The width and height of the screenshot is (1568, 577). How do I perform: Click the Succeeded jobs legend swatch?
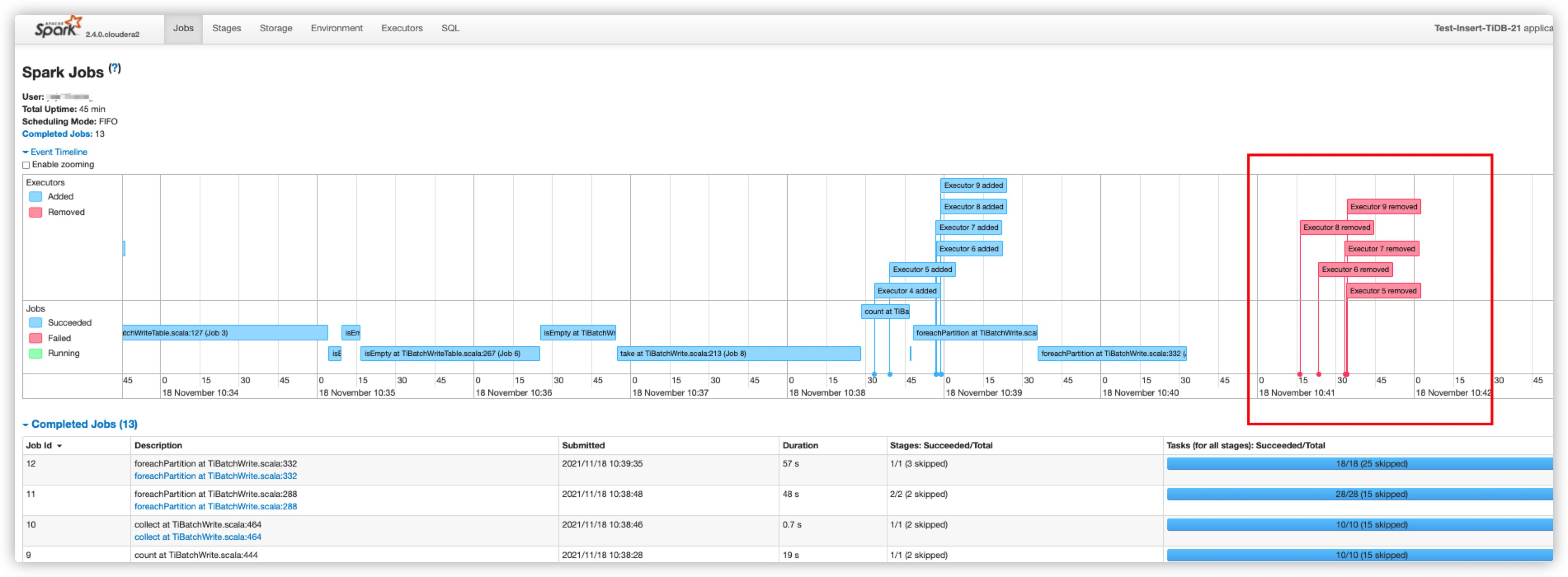tap(35, 323)
